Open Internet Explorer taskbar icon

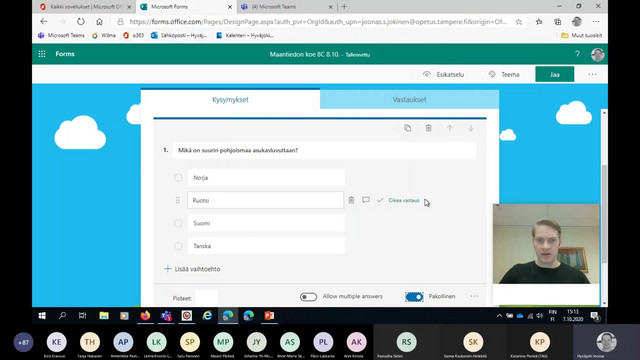click(207, 316)
